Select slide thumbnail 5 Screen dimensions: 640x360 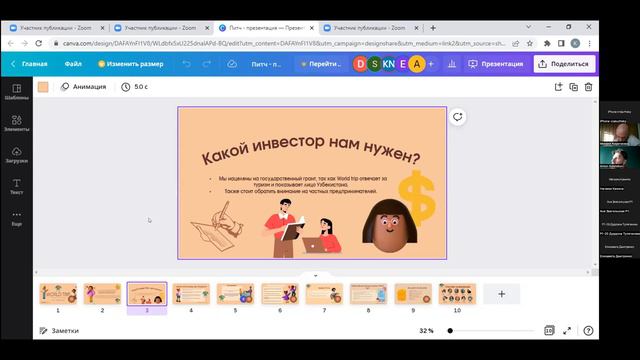(x=235, y=294)
